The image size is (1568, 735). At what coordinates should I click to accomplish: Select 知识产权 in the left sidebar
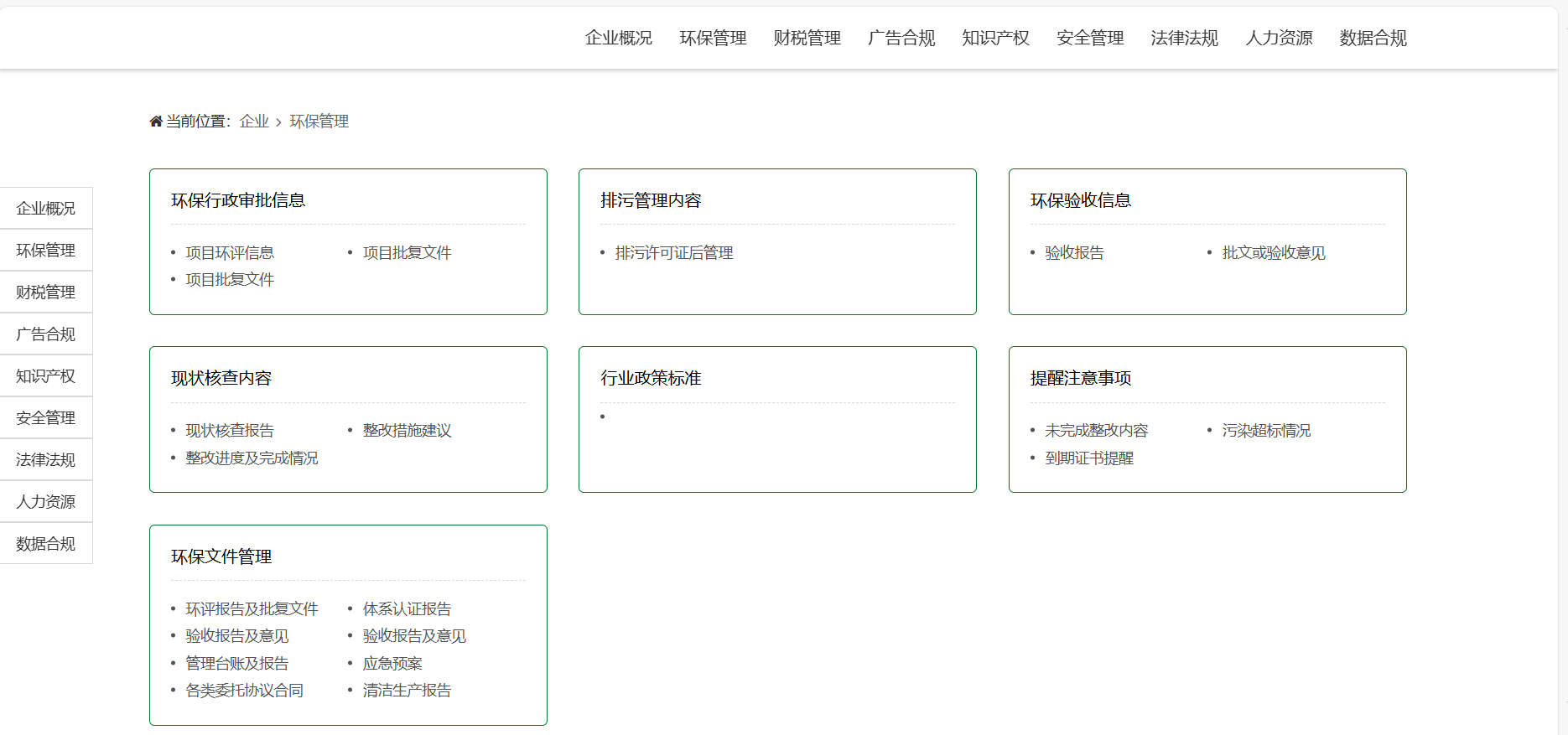(46, 375)
